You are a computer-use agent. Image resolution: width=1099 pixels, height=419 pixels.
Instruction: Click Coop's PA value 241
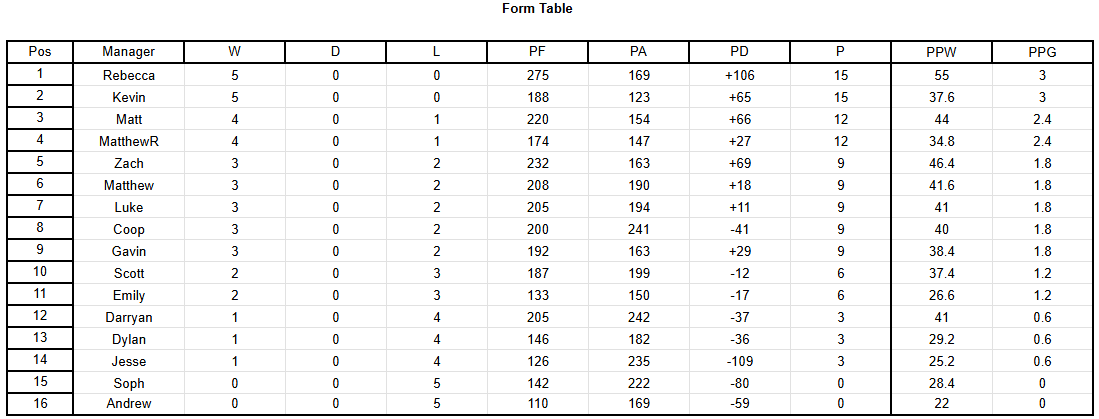pos(639,229)
